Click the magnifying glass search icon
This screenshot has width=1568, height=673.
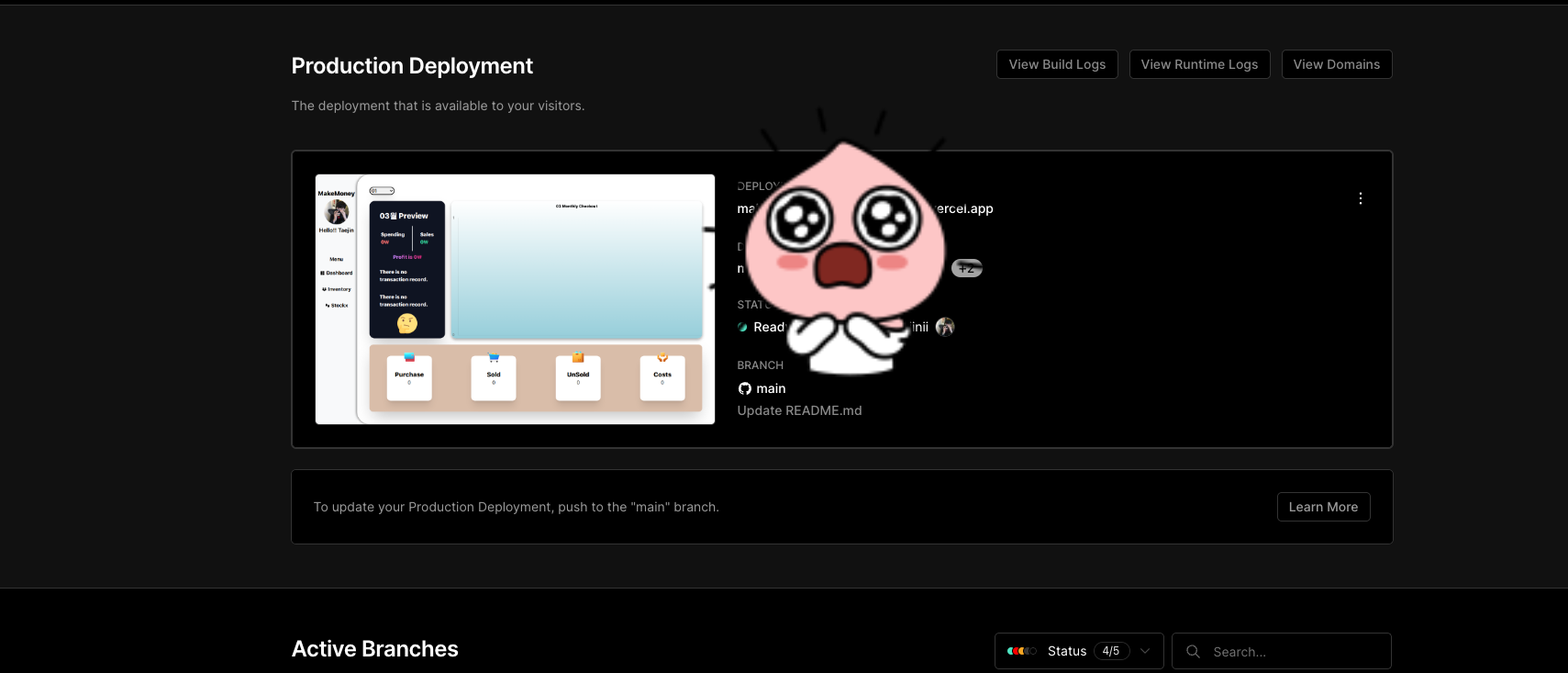click(1193, 651)
